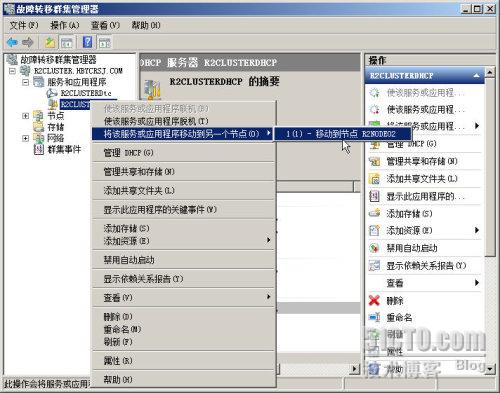Image resolution: width=500 pixels, height=393 pixels.
Task: Choose 删除(D) in context menu
Action: [184, 316]
